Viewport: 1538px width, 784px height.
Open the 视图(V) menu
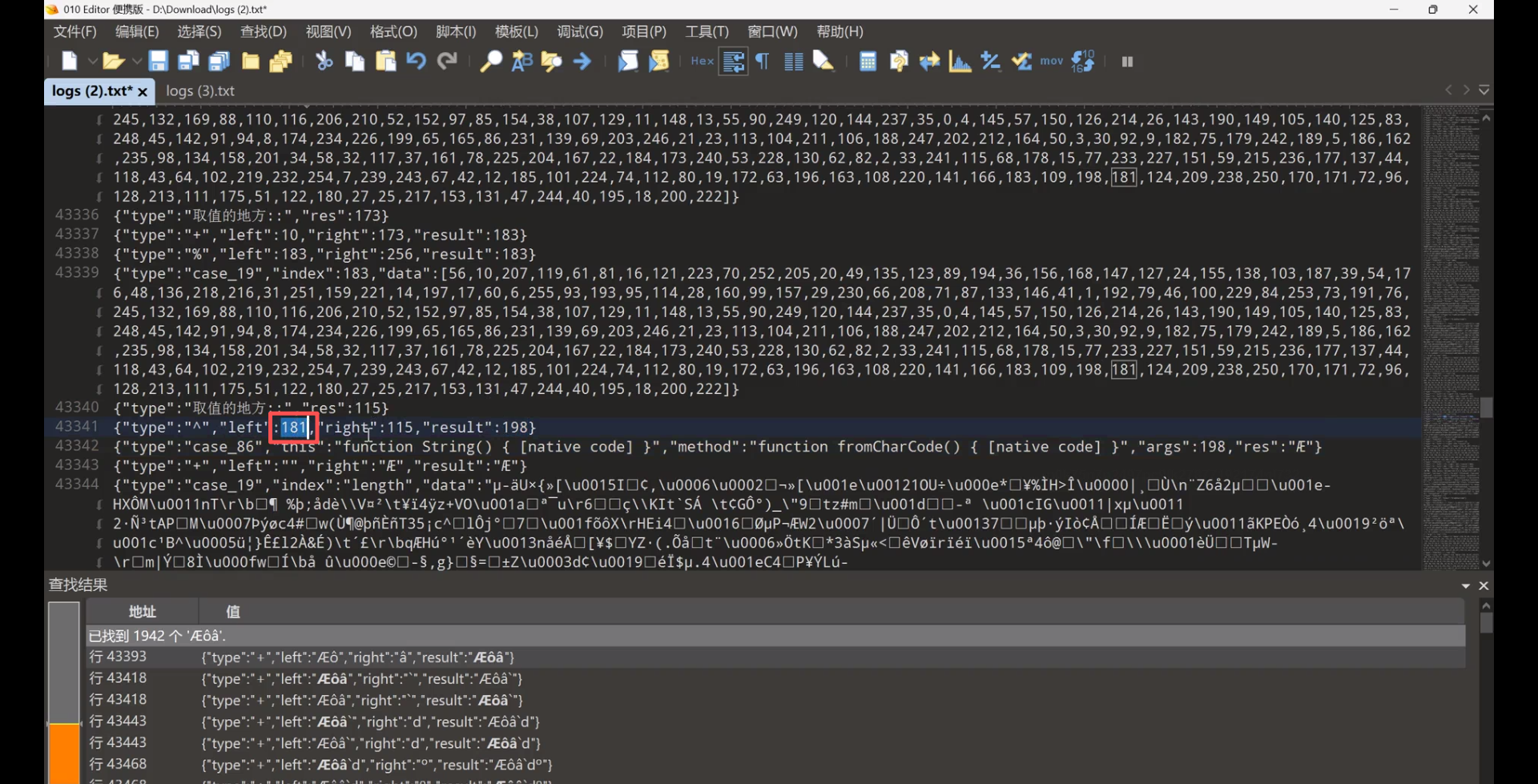tap(328, 31)
